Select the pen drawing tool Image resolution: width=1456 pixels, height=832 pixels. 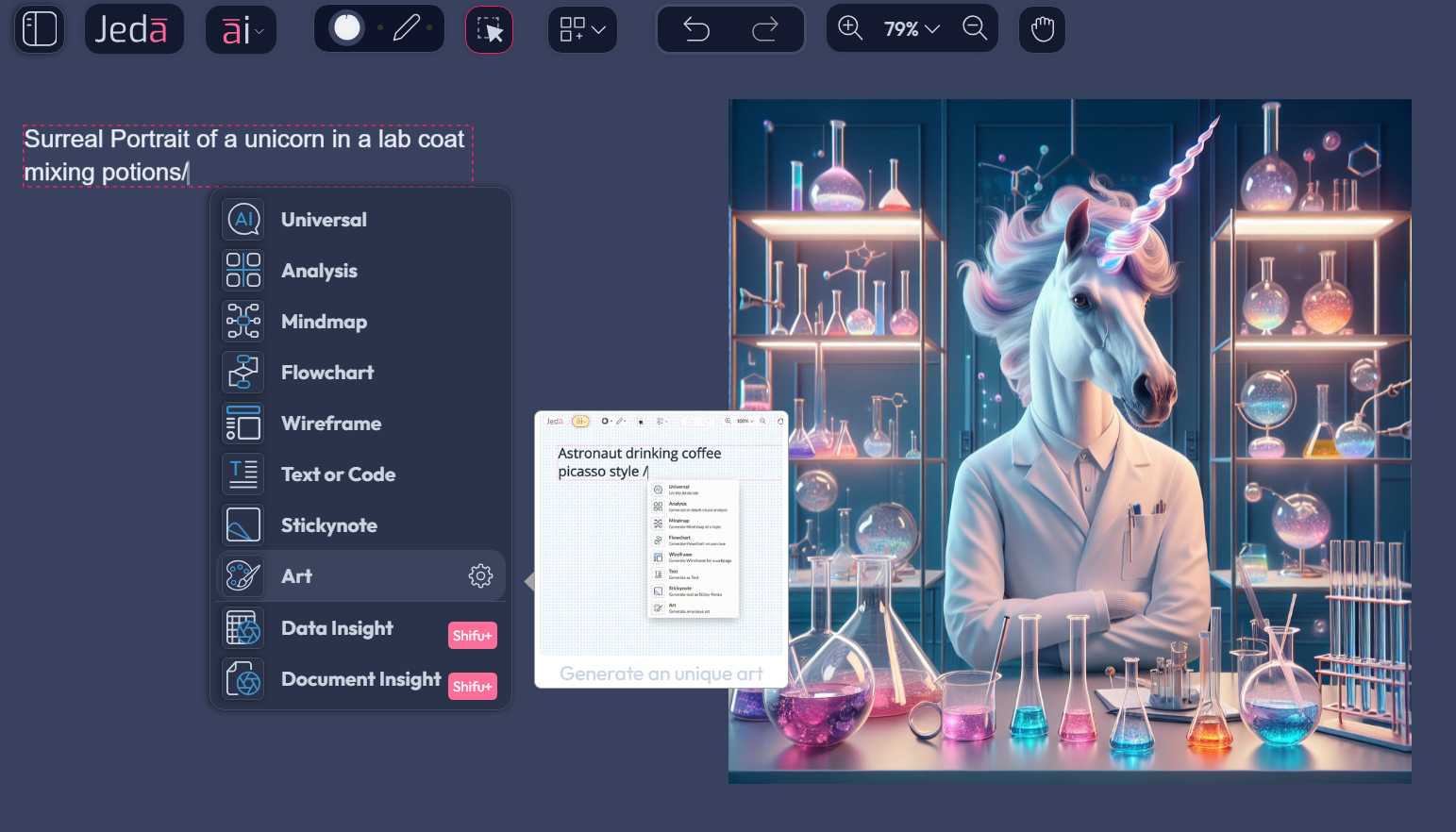[407, 28]
